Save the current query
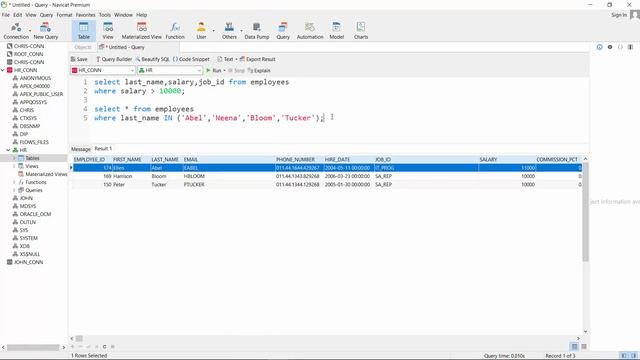This screenshot has height=360, width=640. pos(79,59)
